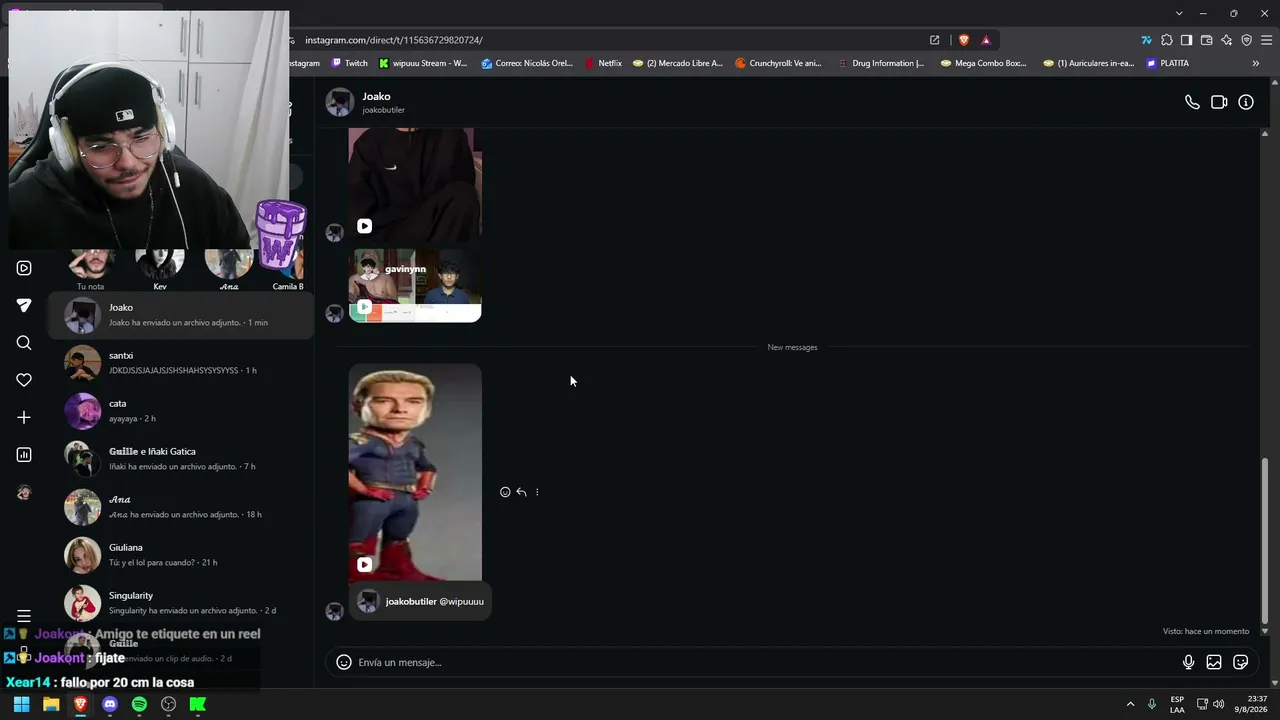Open the Brave VPN toolbar icon
This screenshot has width=1280, height=720.
[x=1246, y=40]
